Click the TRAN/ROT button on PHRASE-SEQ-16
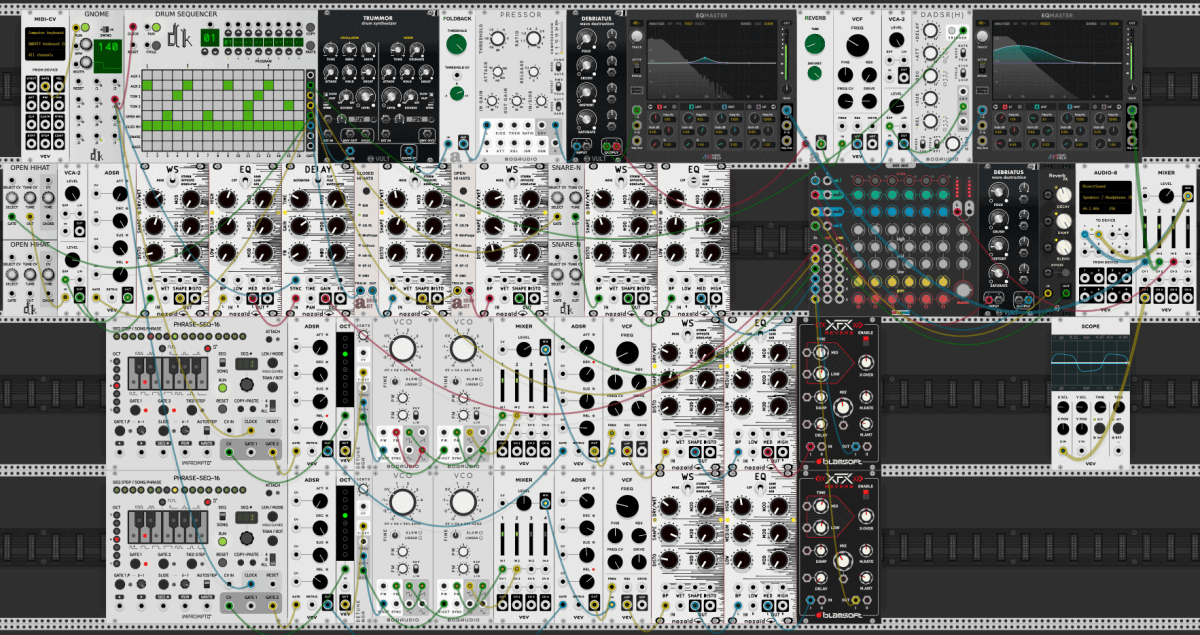Screen dimensions: 1200x635 pos(273,387)
